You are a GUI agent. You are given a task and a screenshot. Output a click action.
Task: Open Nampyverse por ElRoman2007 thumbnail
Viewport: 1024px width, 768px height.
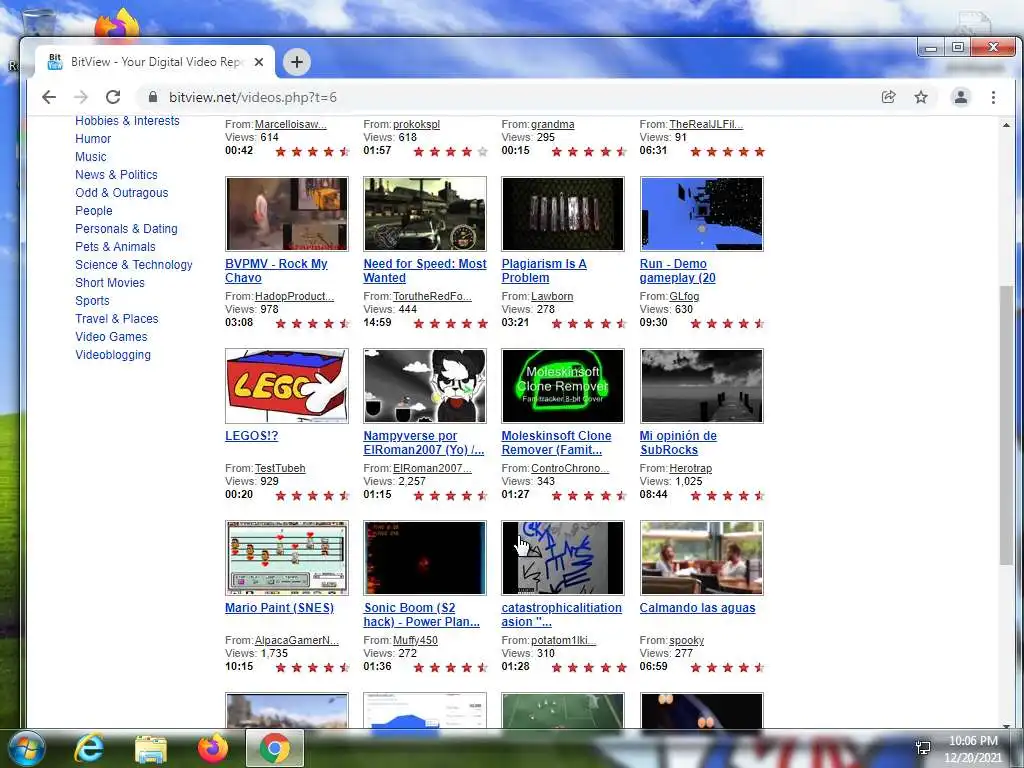[425, 386]
